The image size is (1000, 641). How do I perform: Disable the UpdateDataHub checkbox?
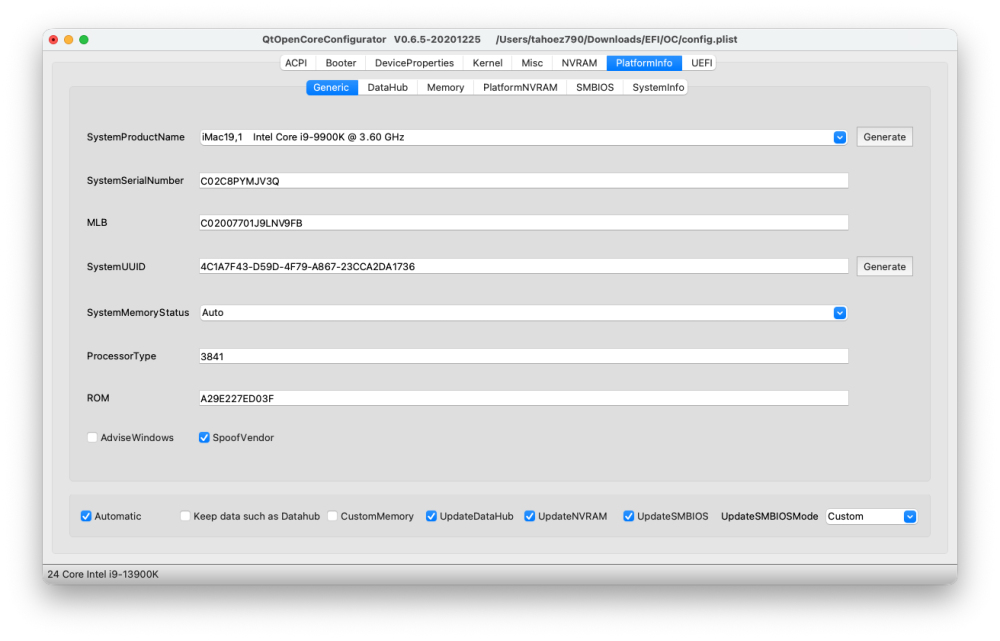click(431, 516)
